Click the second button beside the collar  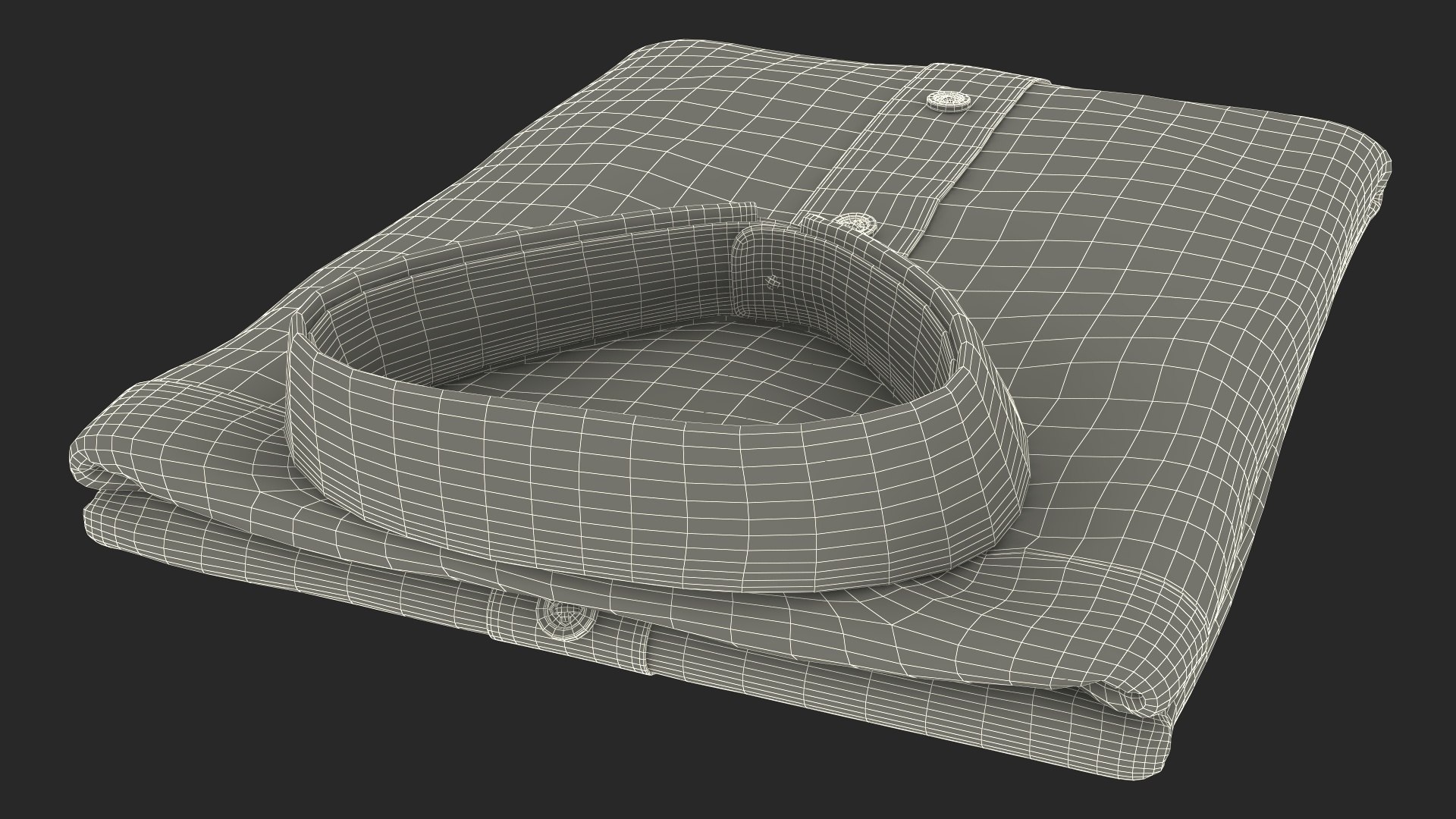pyautogui.click(x=856, y=224)
